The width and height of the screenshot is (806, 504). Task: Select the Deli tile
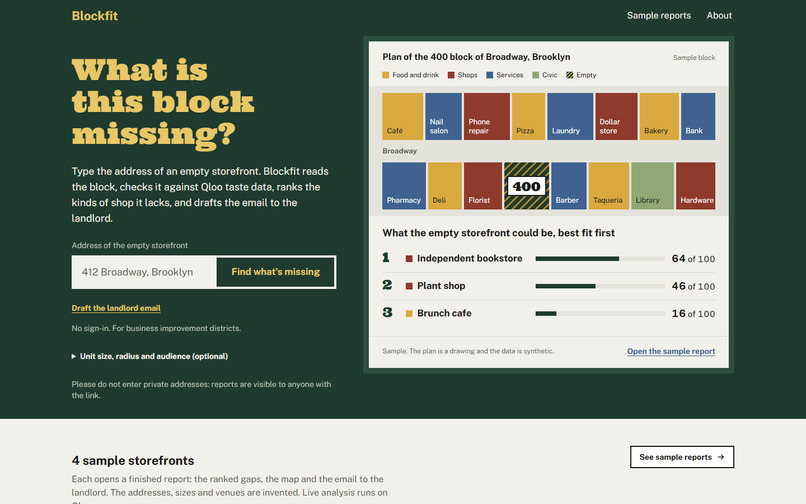coord(445,186)
